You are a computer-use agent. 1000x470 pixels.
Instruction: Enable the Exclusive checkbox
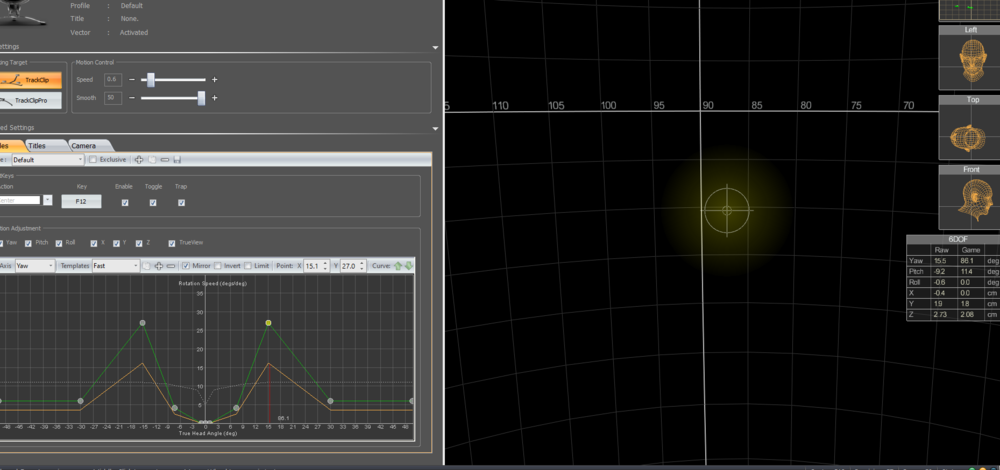tap(93, 159)
